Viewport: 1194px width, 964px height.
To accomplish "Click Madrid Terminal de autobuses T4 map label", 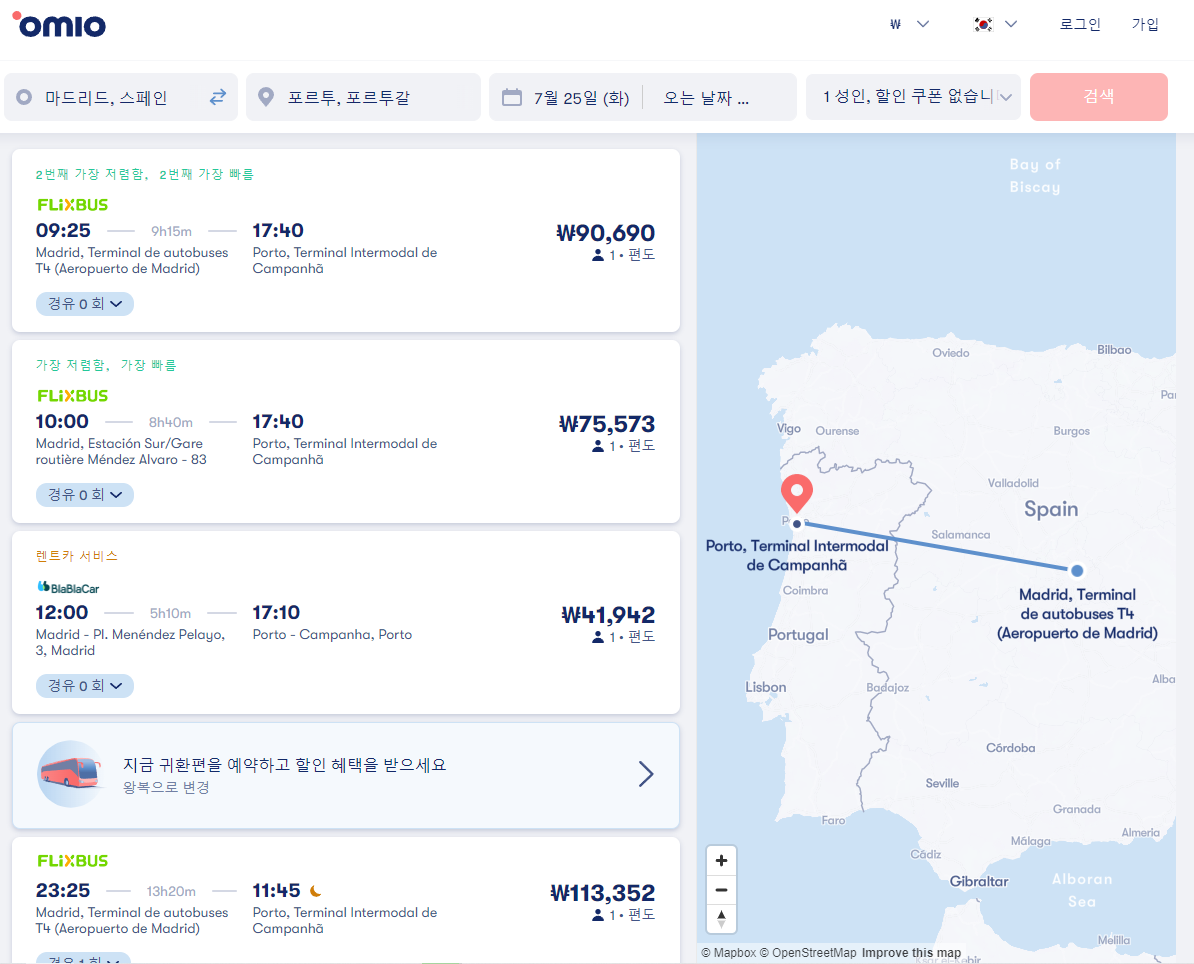I will pos(1077,614).
